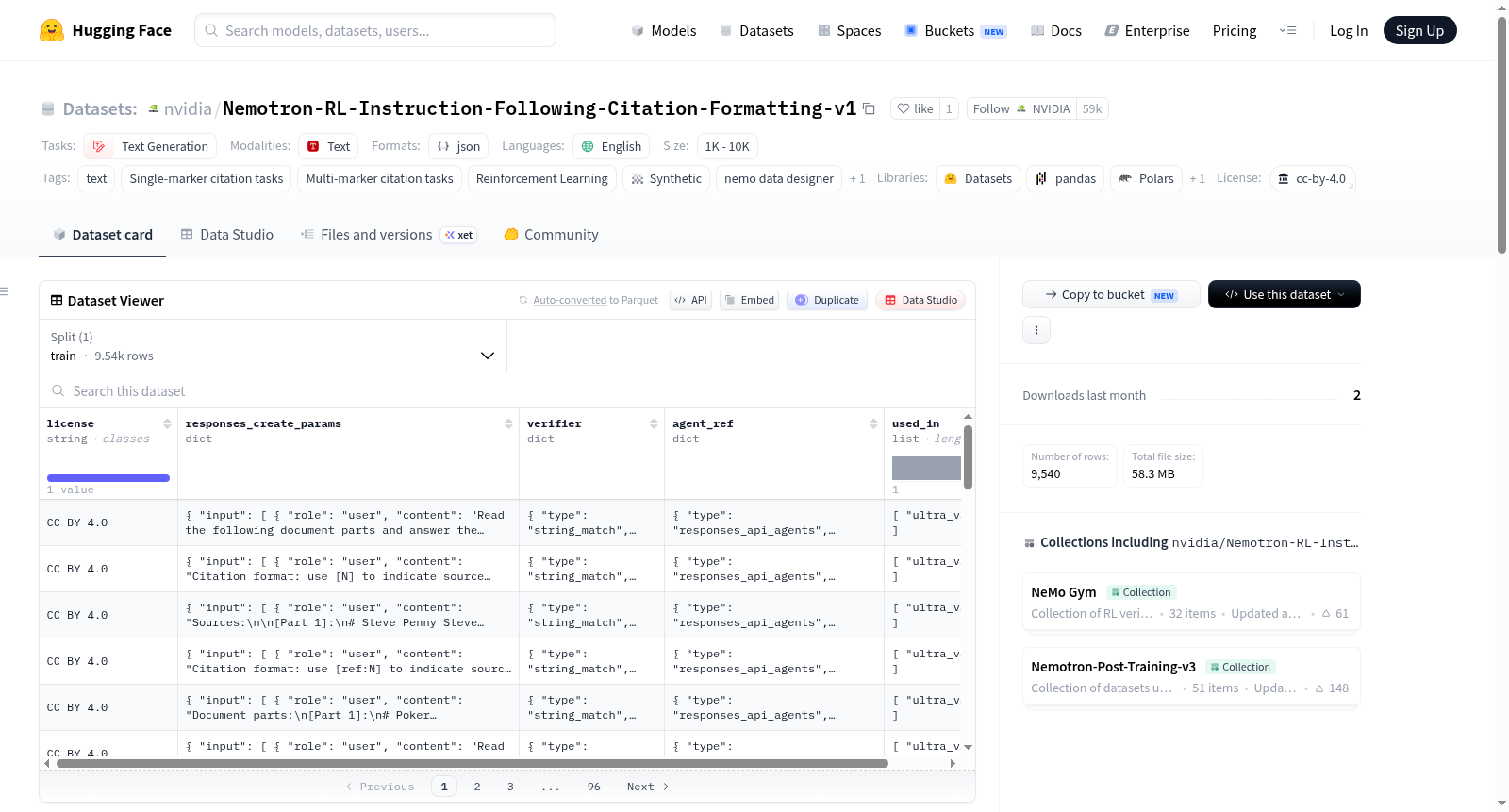1509x812 pixels.
Task: Open the cc-by-4.0 license tag
Action: pos(1312,178)
